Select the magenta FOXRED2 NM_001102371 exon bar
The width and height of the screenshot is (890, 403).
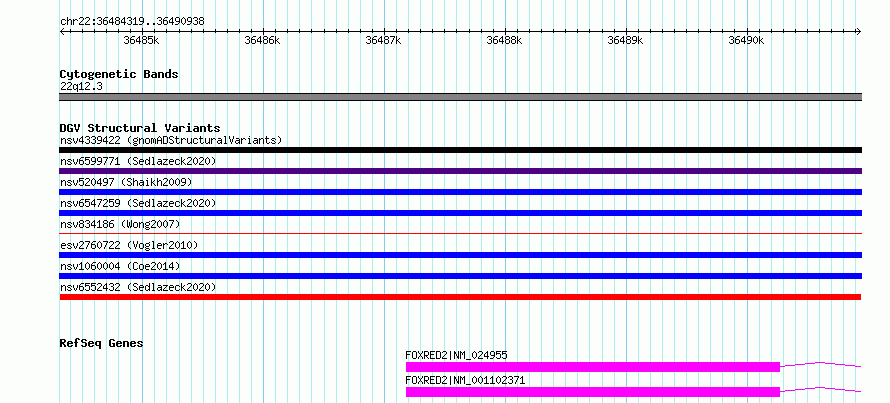[593, 392]
